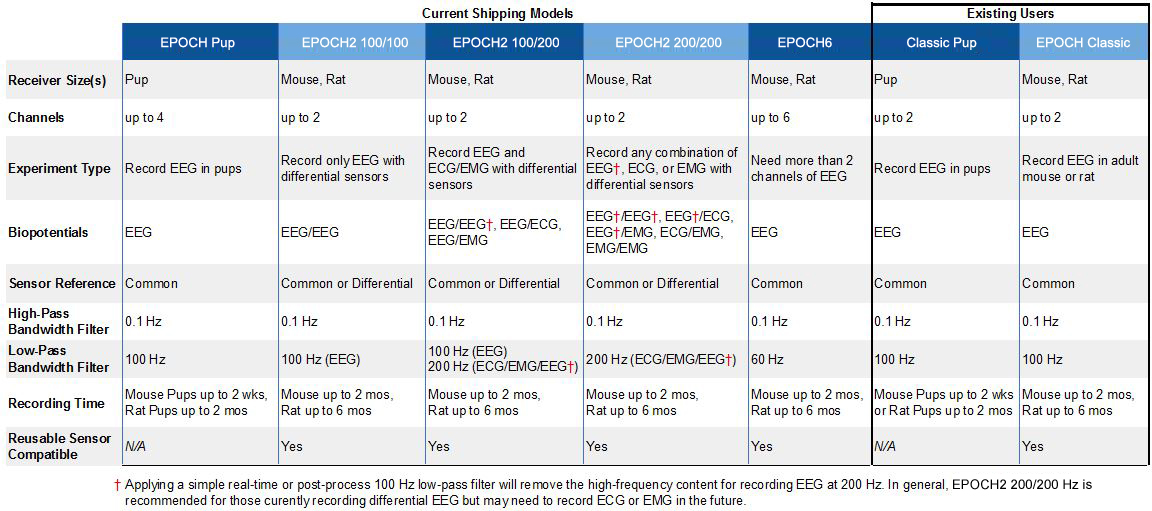Click the Current Shipping Models heading
Screen dimensions: 1152x511
498,13
